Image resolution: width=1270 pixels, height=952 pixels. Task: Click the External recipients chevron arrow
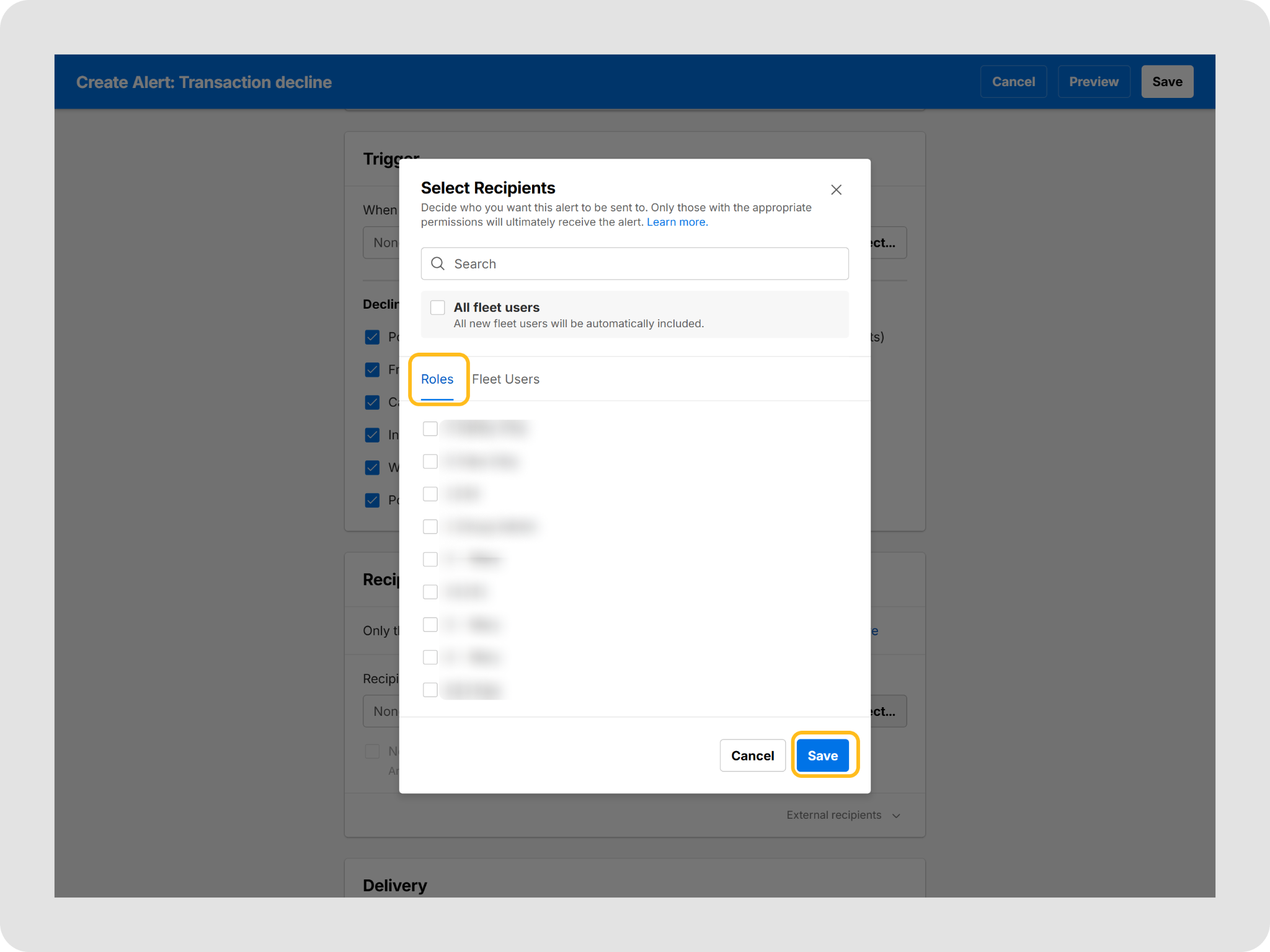[896, 816]
